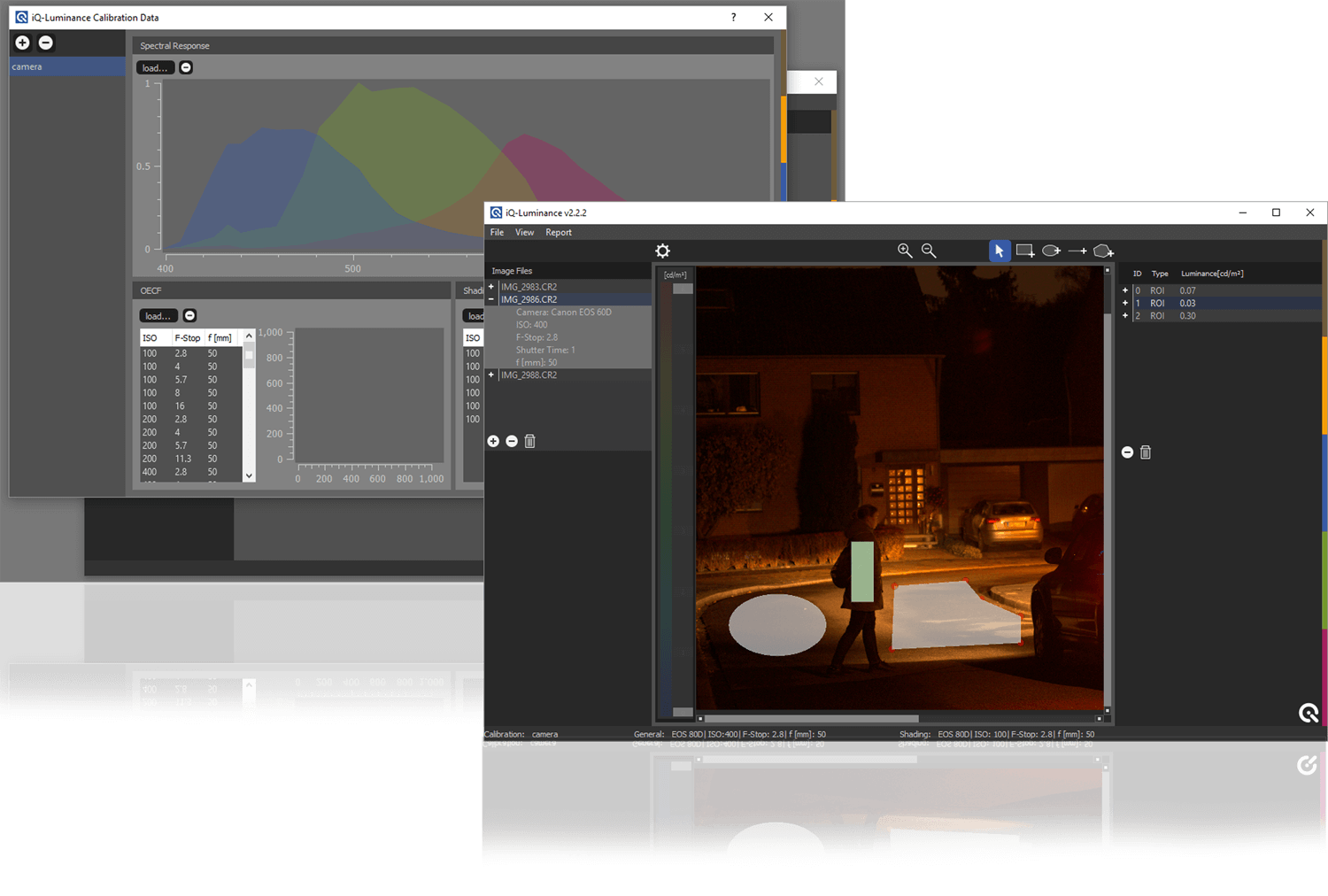Viewport: 1328px width, 896px height.
Task: Close the iQ-Luminance Calibration Data window
Action: pos(768,17)
